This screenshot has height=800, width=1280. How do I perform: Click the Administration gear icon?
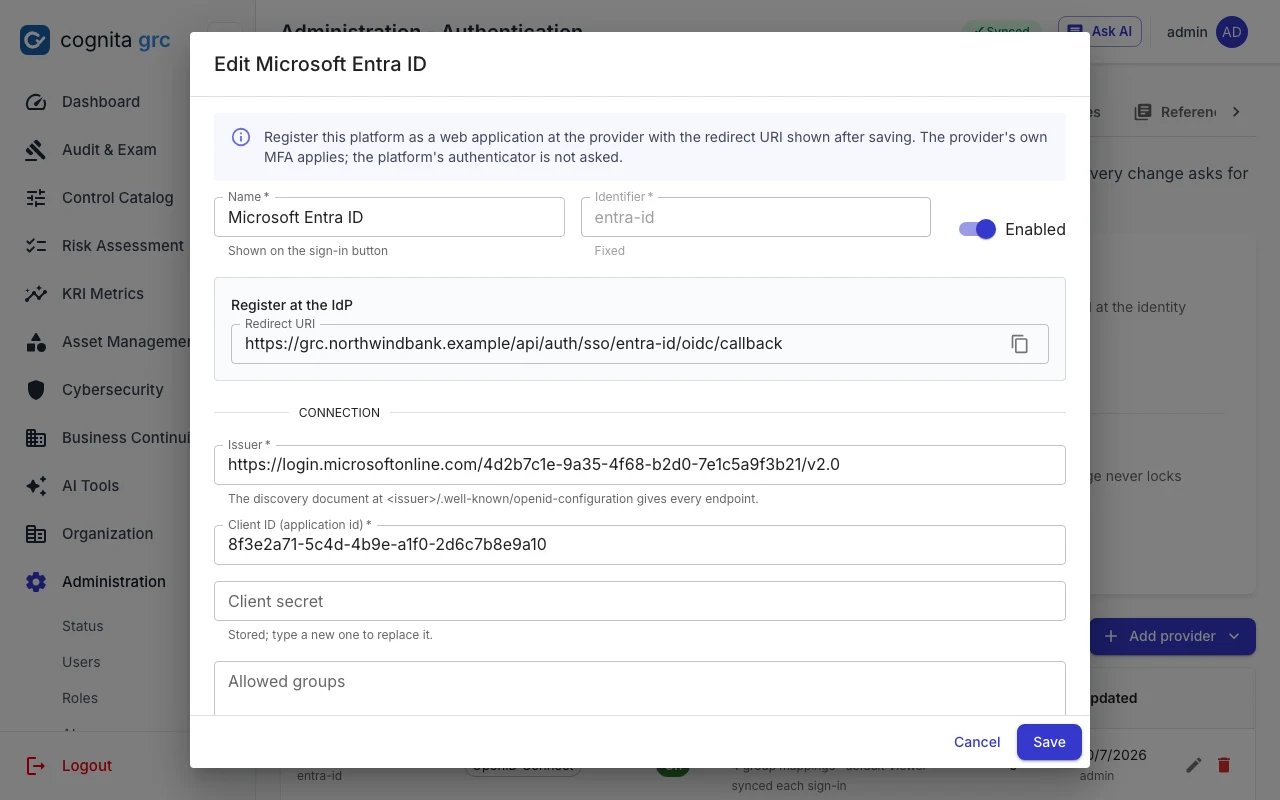pyautogui.click(x=36, y=582)
